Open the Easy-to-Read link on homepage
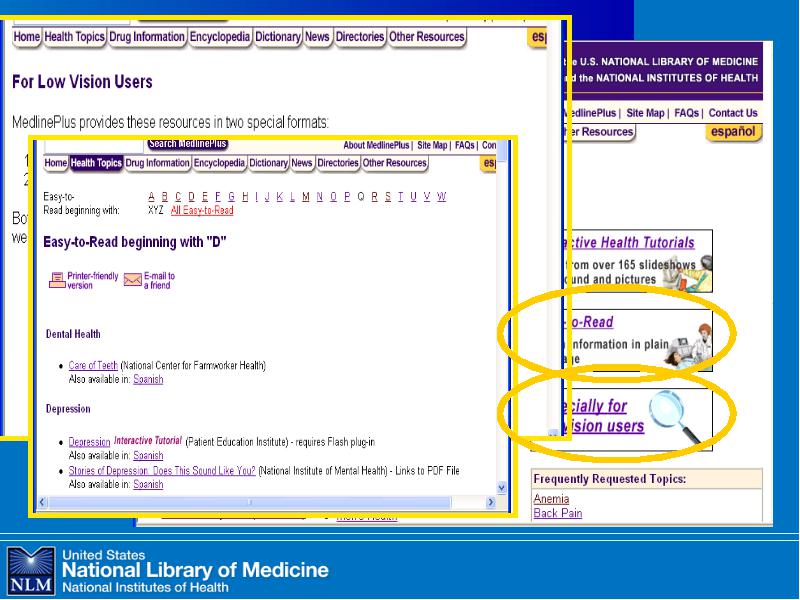 [589, 322]
